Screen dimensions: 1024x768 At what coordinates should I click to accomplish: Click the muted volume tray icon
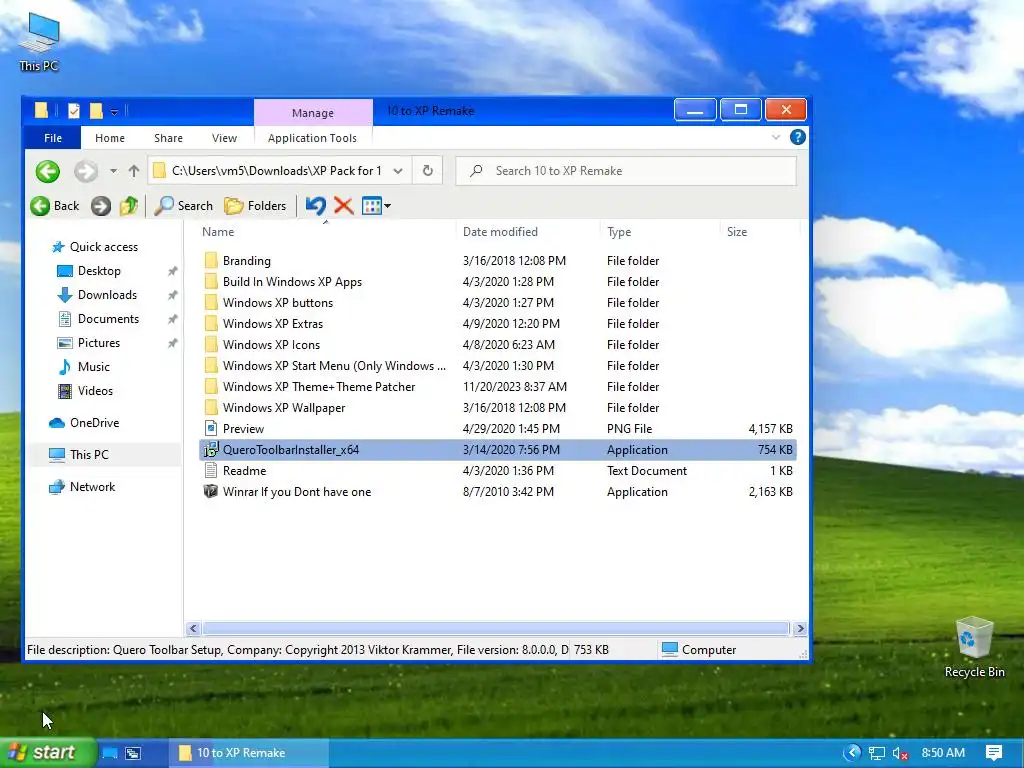(x=901, y=753)
